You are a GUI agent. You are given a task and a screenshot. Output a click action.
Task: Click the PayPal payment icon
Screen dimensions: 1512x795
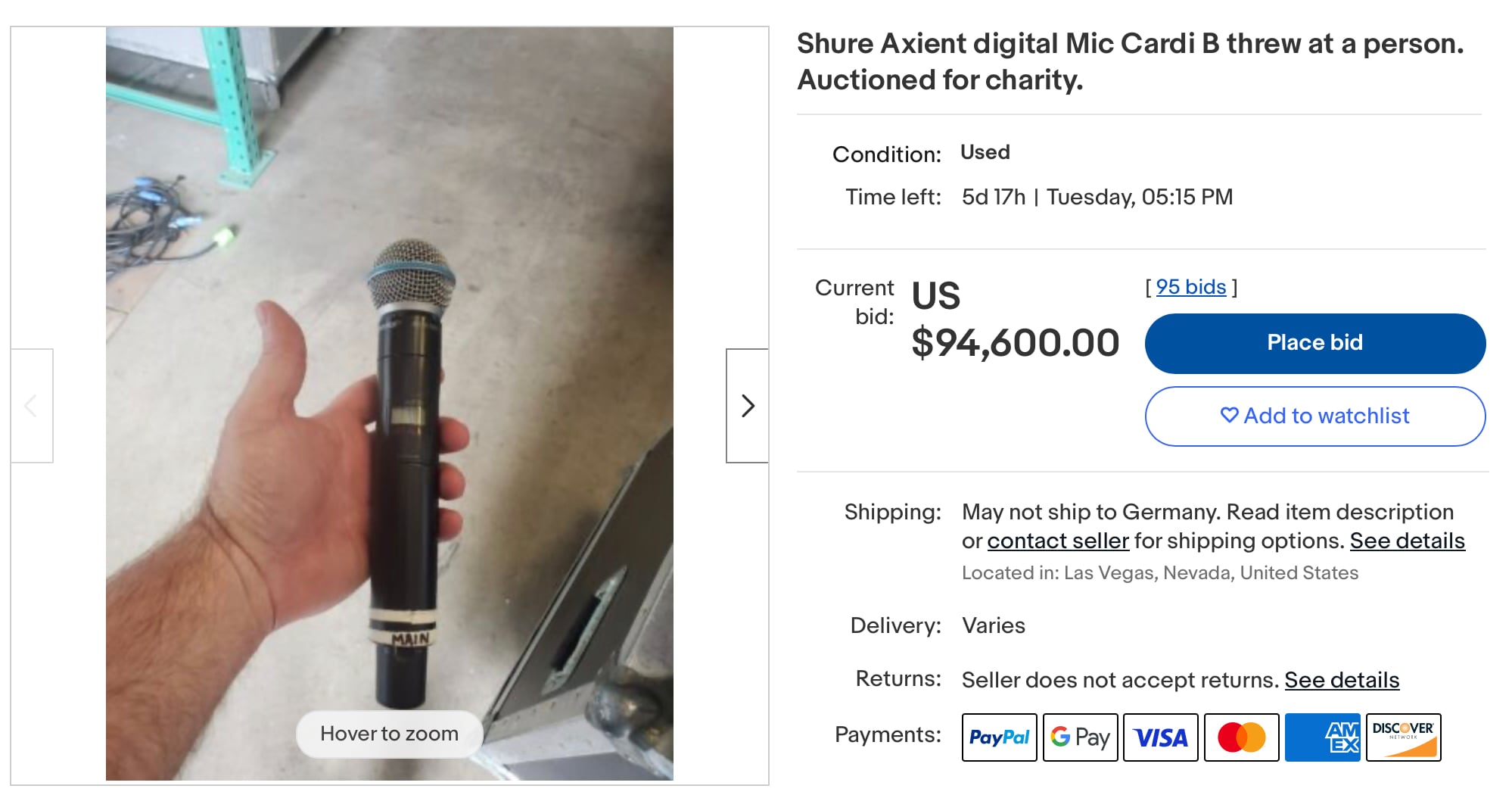[x=999, y=737]
